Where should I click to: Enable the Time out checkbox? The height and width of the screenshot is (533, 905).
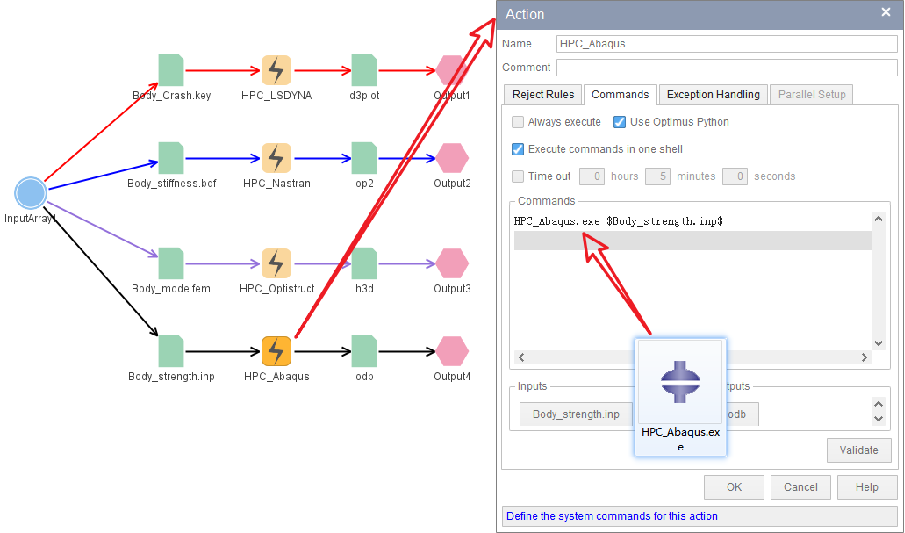518,176
